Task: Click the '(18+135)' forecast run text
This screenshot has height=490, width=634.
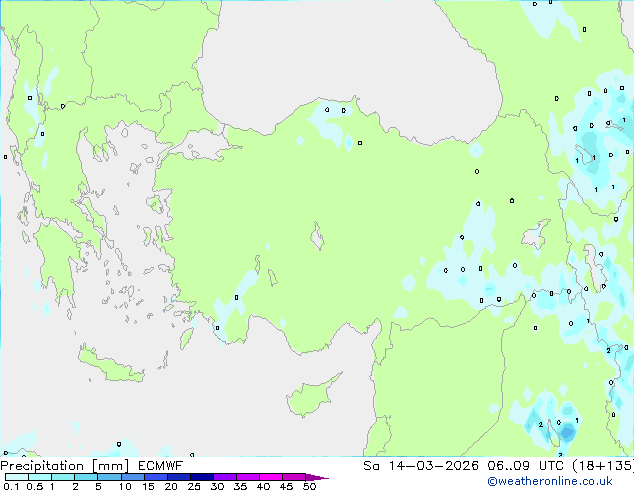Action: pyautogui.click(x=602, y=466)
